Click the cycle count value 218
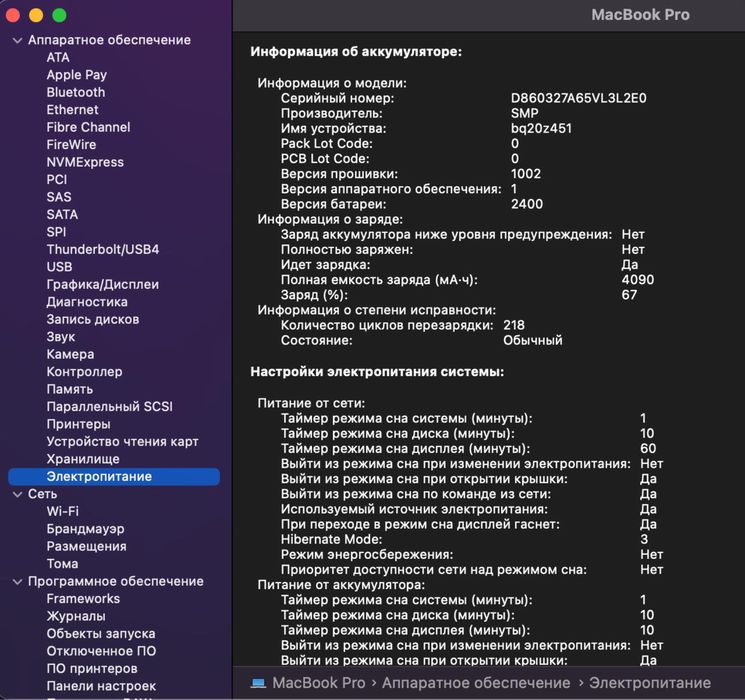The width and height of the screenshot is (745, 700). pos(514,325)
